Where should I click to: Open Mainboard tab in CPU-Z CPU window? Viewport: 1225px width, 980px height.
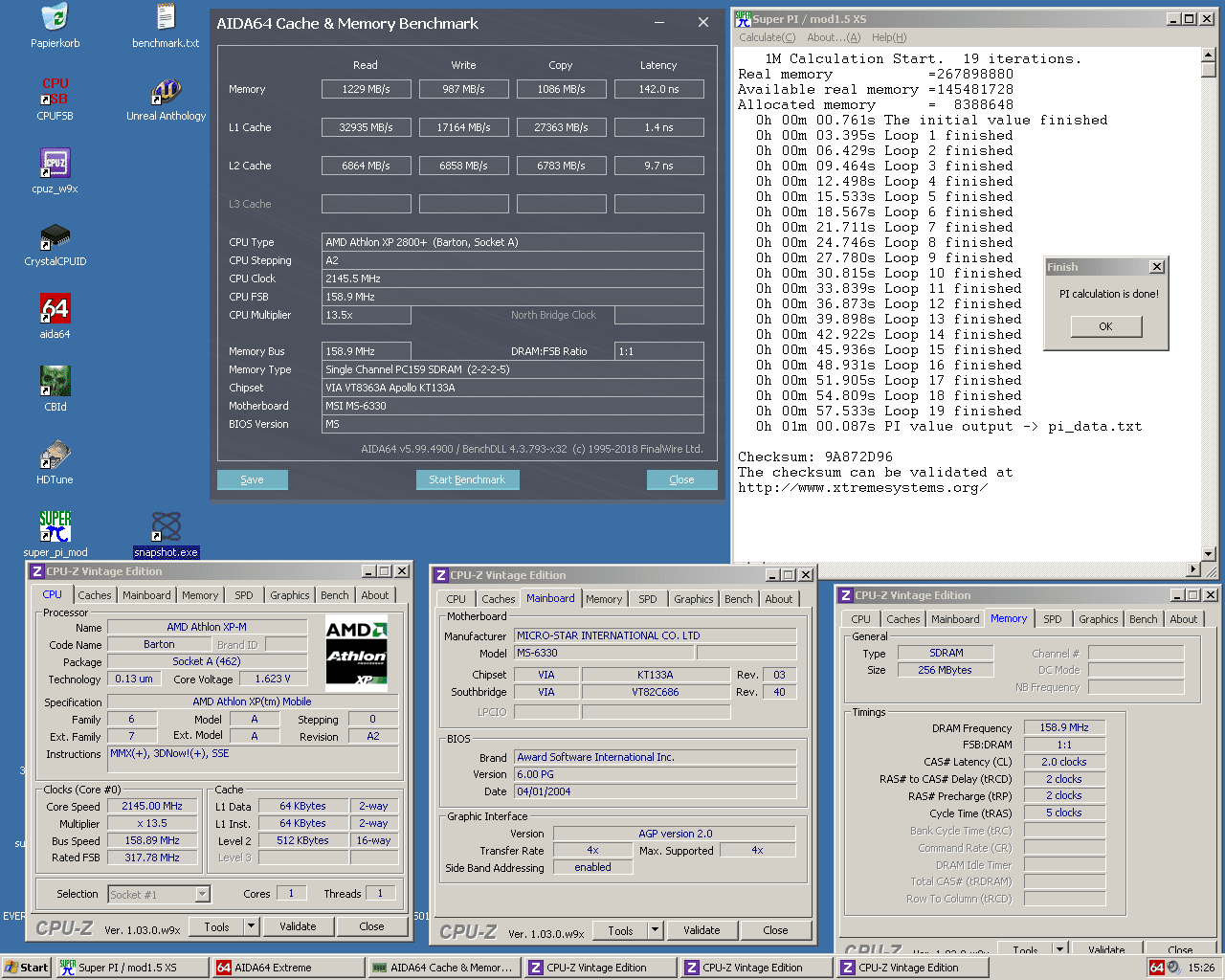tap(146, 595)
